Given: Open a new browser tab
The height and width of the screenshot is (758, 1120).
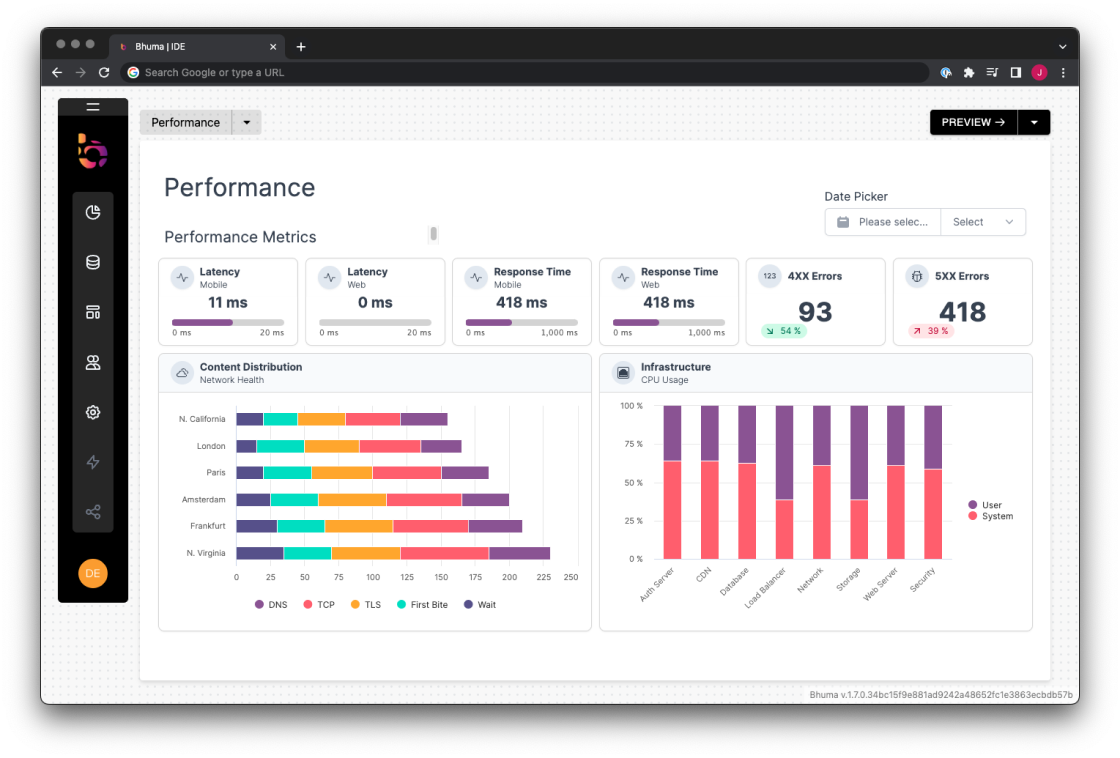Looking at the screenshot, I should (x=301, y=46).
